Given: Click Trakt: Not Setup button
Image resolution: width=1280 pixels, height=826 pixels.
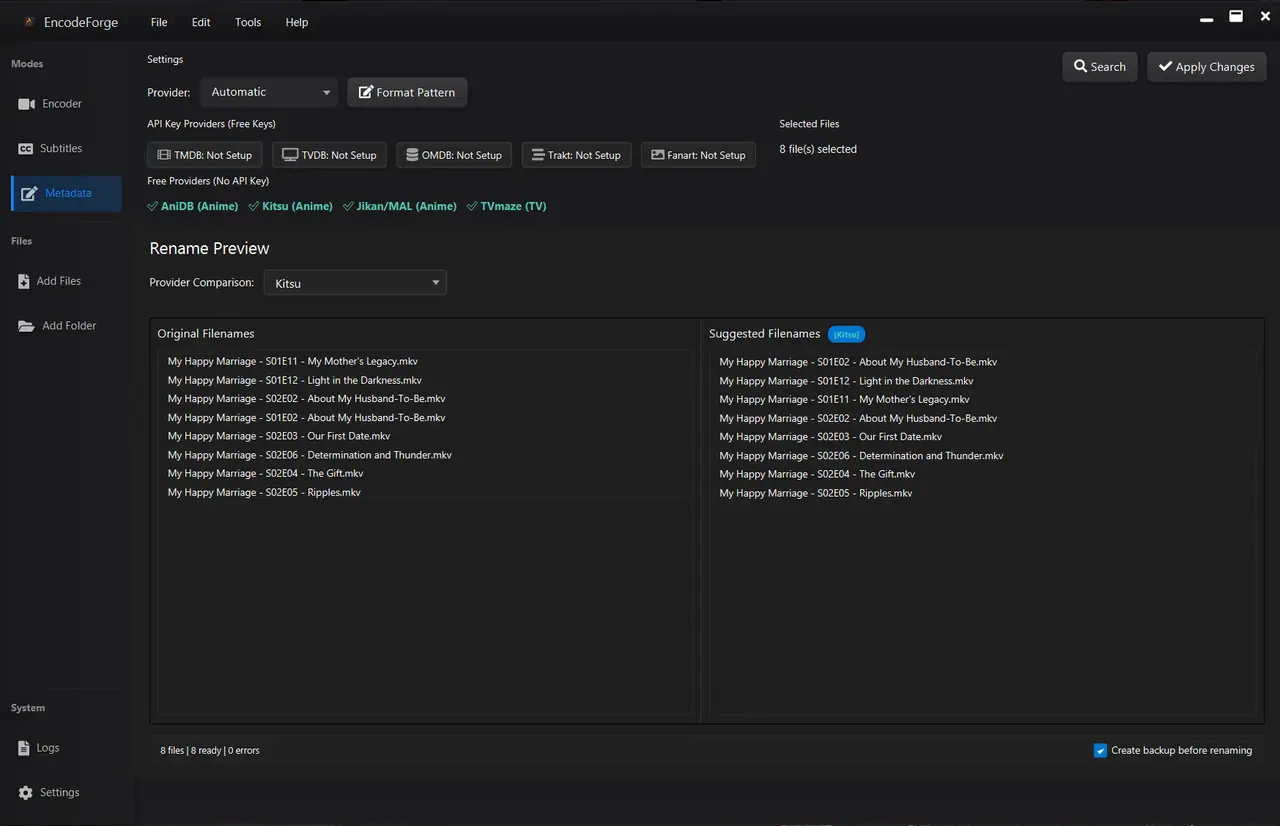Looking at the screenshot, I should pos(576,155).
